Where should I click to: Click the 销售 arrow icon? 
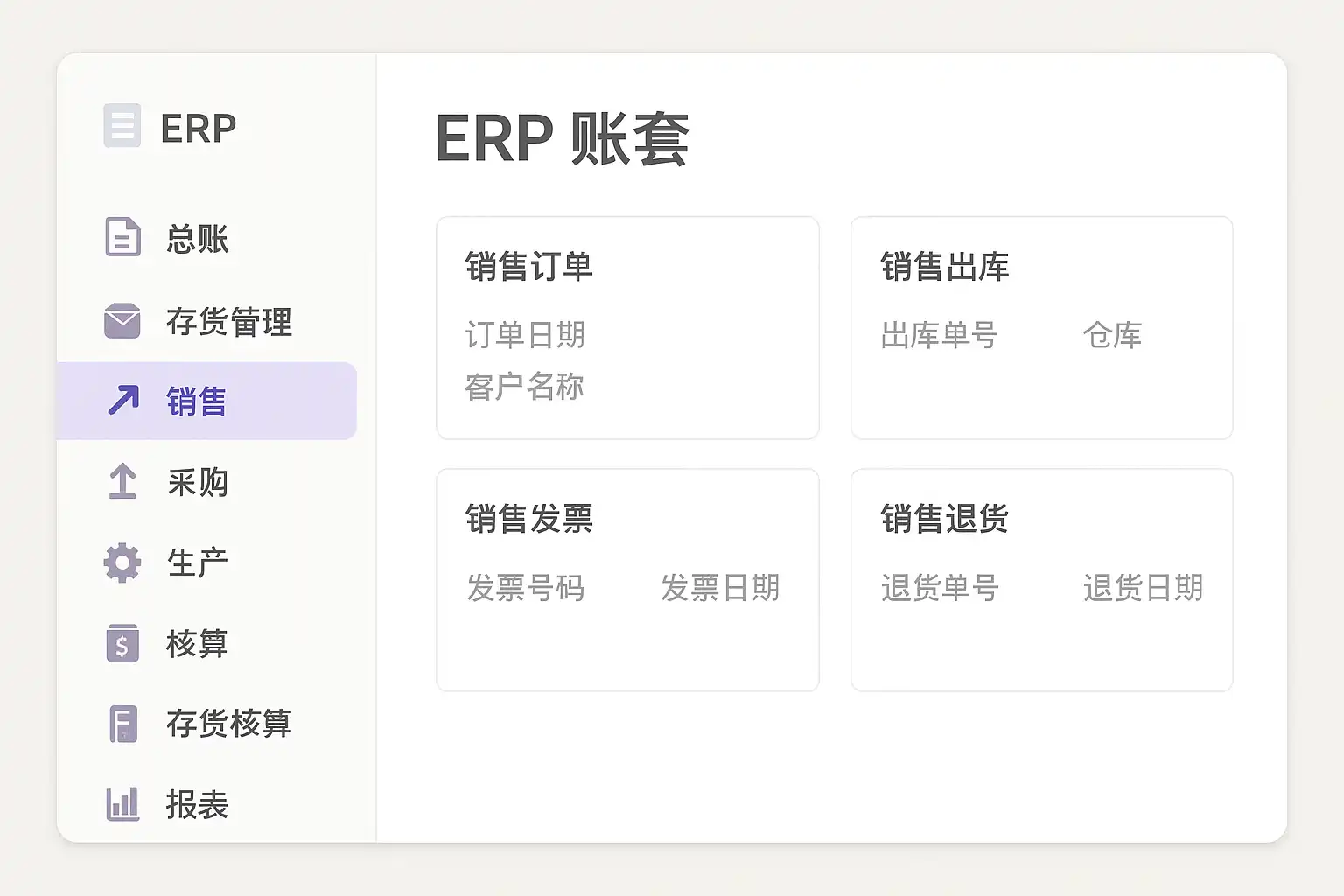[x=123, y=401]
